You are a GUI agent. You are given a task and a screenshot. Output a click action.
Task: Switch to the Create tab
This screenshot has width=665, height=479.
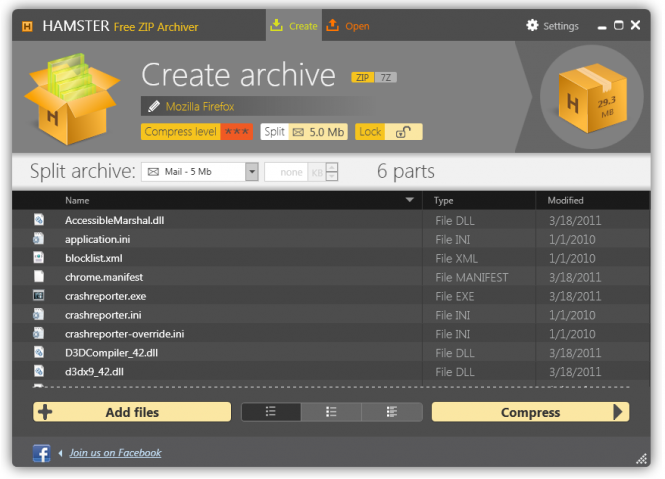pyautogui.click(x=294, y=26)
